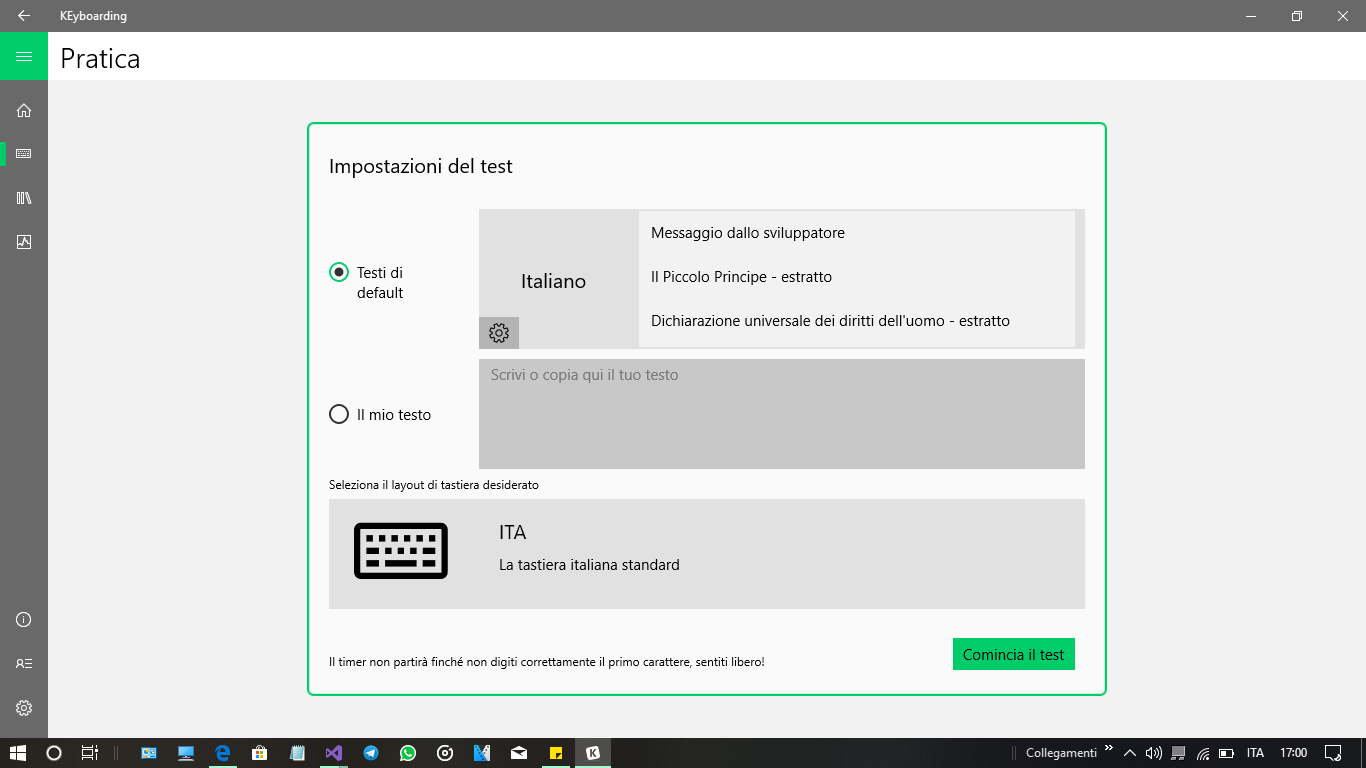Open the Home section in the sidebar
The image size is (1366, 768).
pyautogui.click(x=23, y=110)
